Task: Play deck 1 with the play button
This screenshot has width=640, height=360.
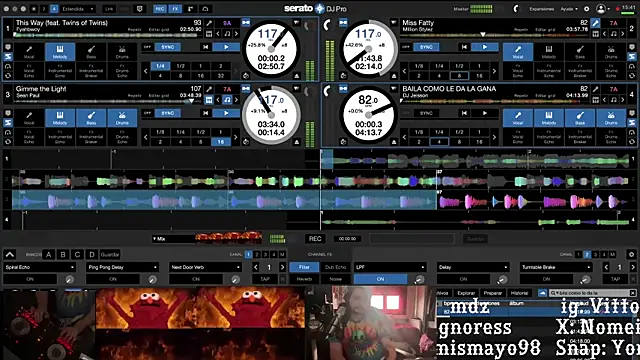Action: (226, 47)
